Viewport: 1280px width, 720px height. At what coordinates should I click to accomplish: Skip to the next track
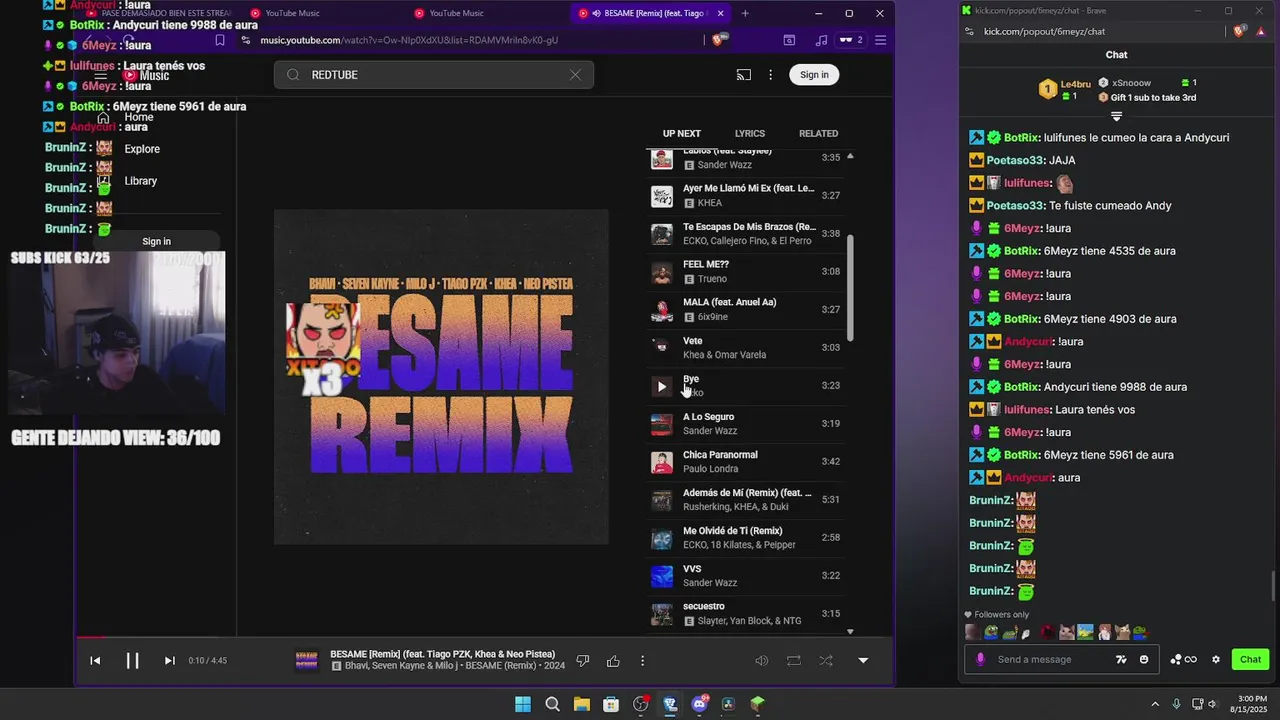point(169,660)
